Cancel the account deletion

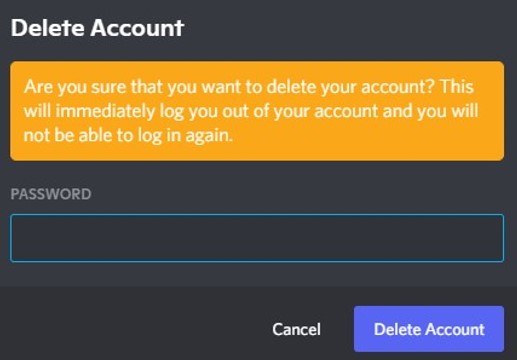click(x=296, y=329)
